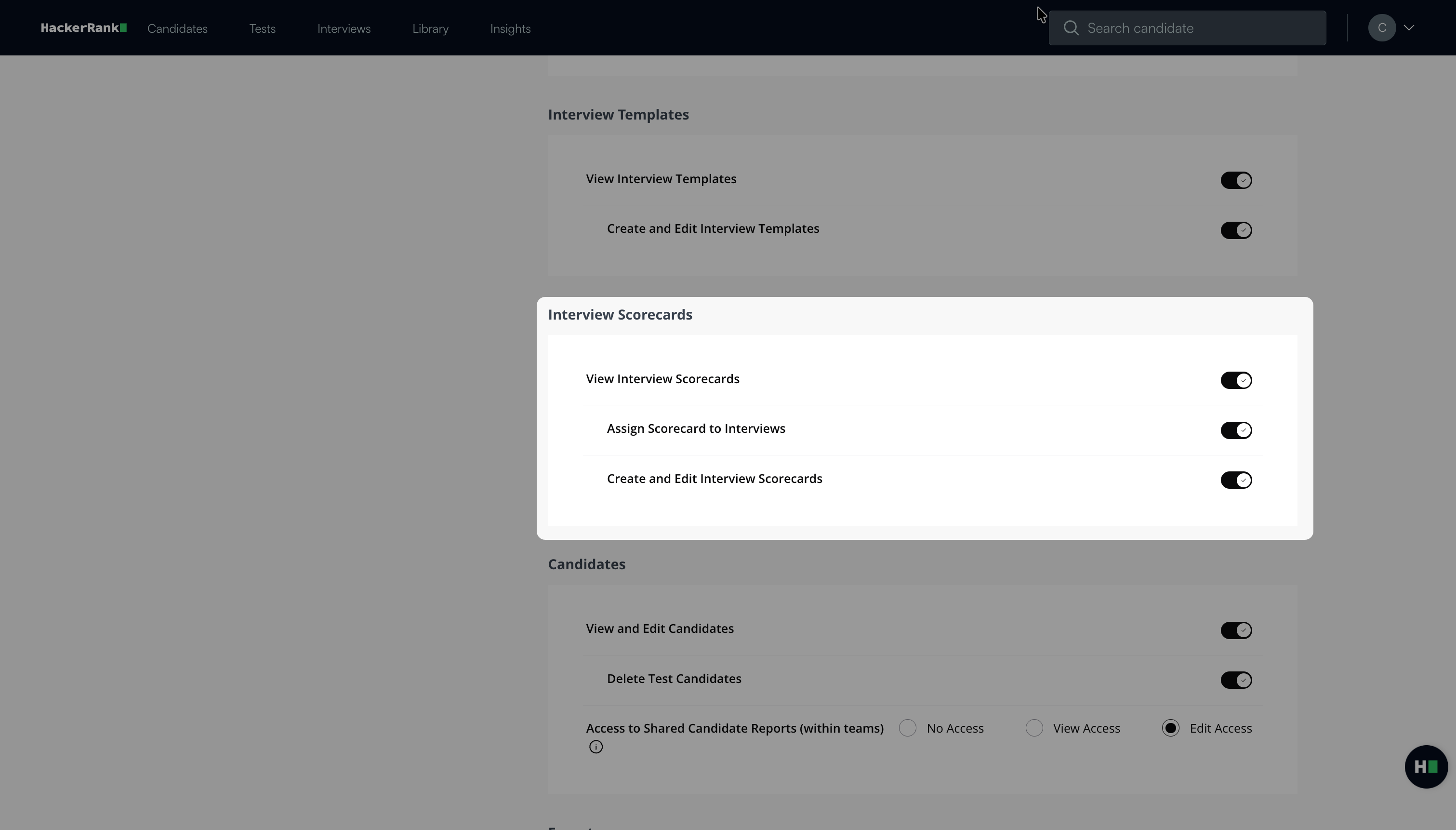
Task: Toggle Create and Edit Interview Templates
Action: pos(1235,230)
